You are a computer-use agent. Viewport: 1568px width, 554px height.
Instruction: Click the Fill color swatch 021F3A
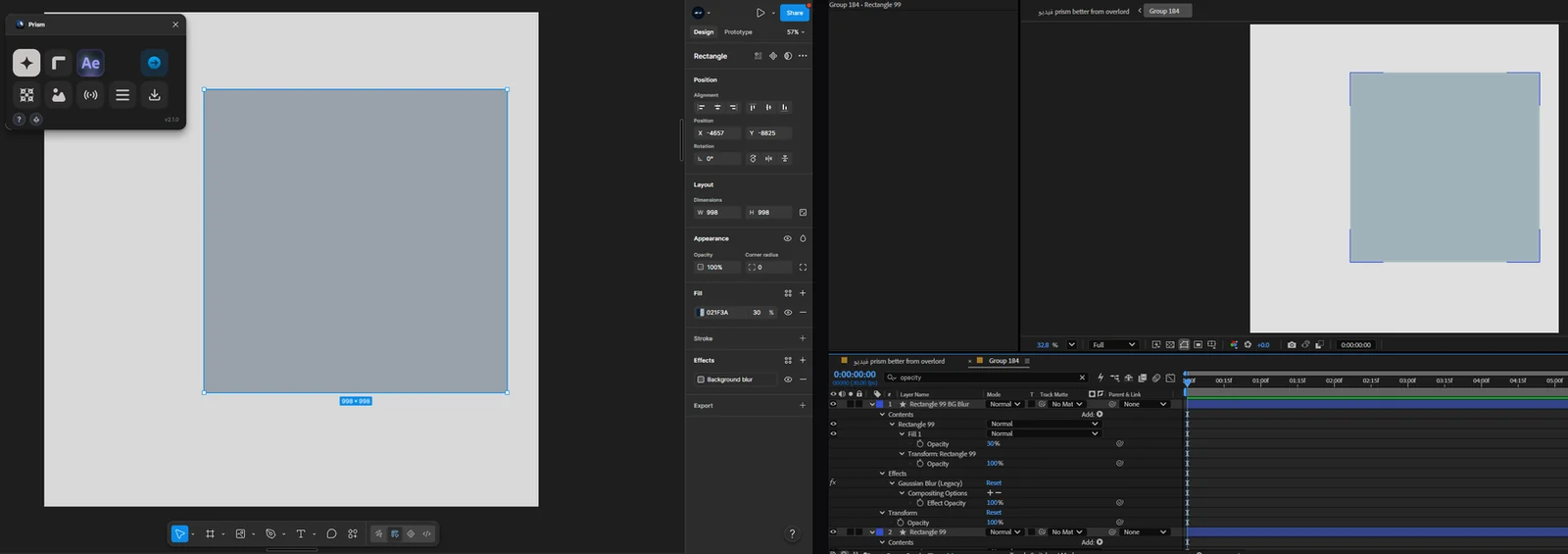[x=700, y=313]
